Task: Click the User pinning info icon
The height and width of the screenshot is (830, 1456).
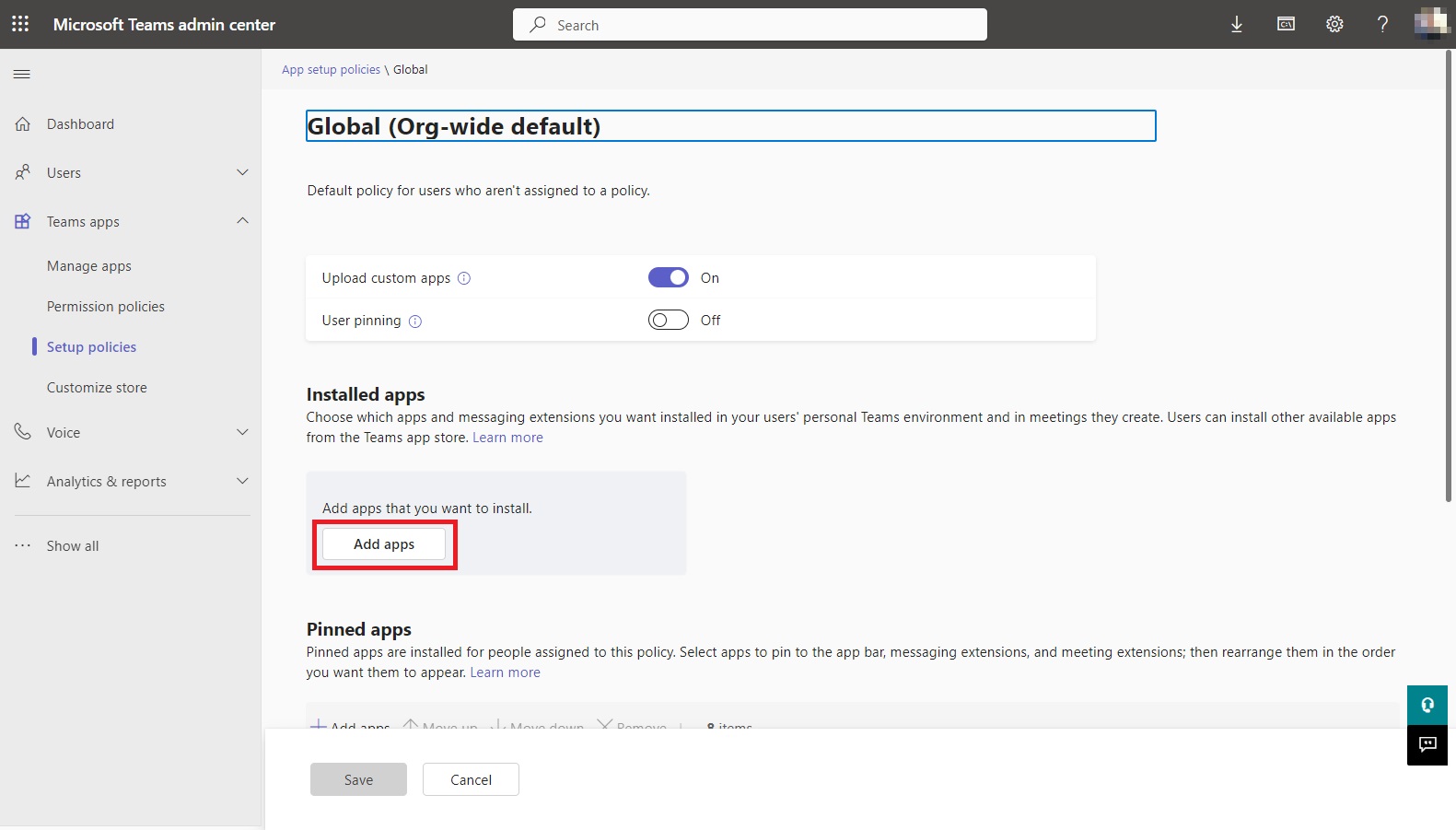Action: click(415, 321)
